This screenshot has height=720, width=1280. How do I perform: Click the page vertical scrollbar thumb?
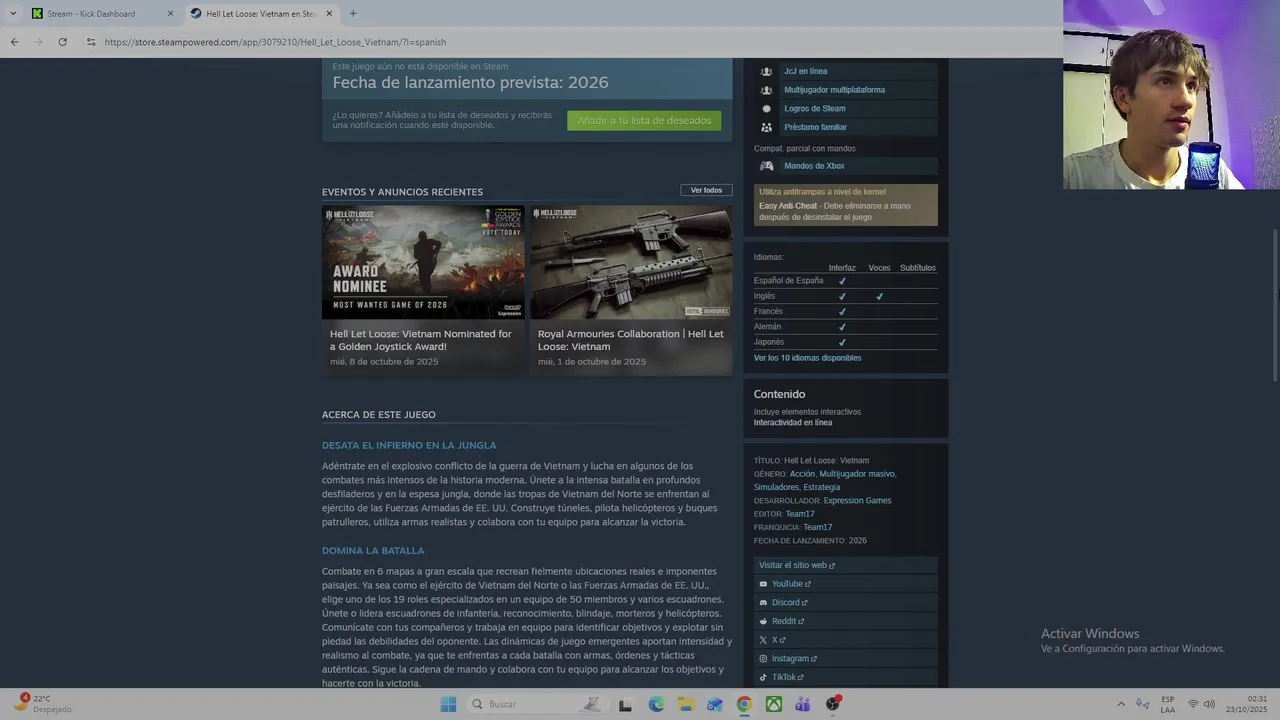[x=1274, y=305]
